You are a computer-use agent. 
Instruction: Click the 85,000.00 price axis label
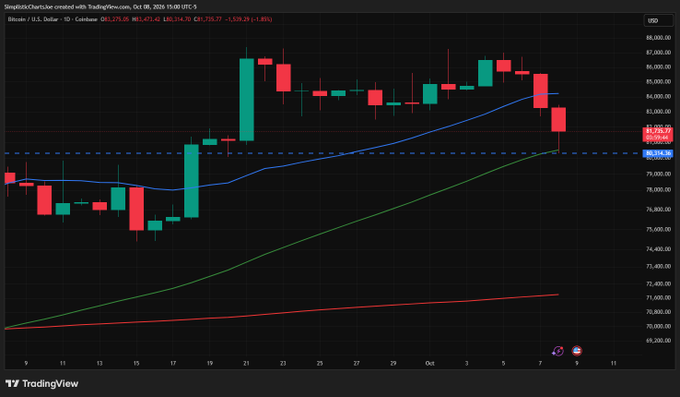tap(658, 82)
